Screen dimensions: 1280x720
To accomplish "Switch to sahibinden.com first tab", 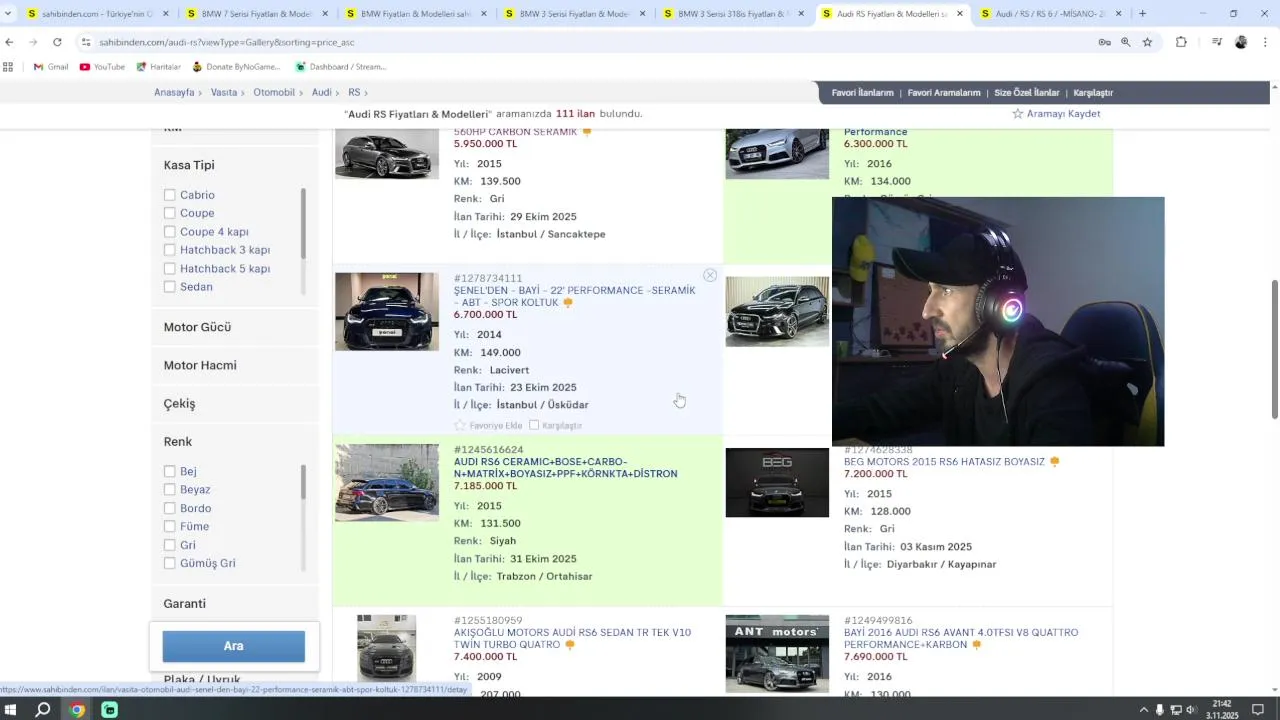I will click(97, 14).
